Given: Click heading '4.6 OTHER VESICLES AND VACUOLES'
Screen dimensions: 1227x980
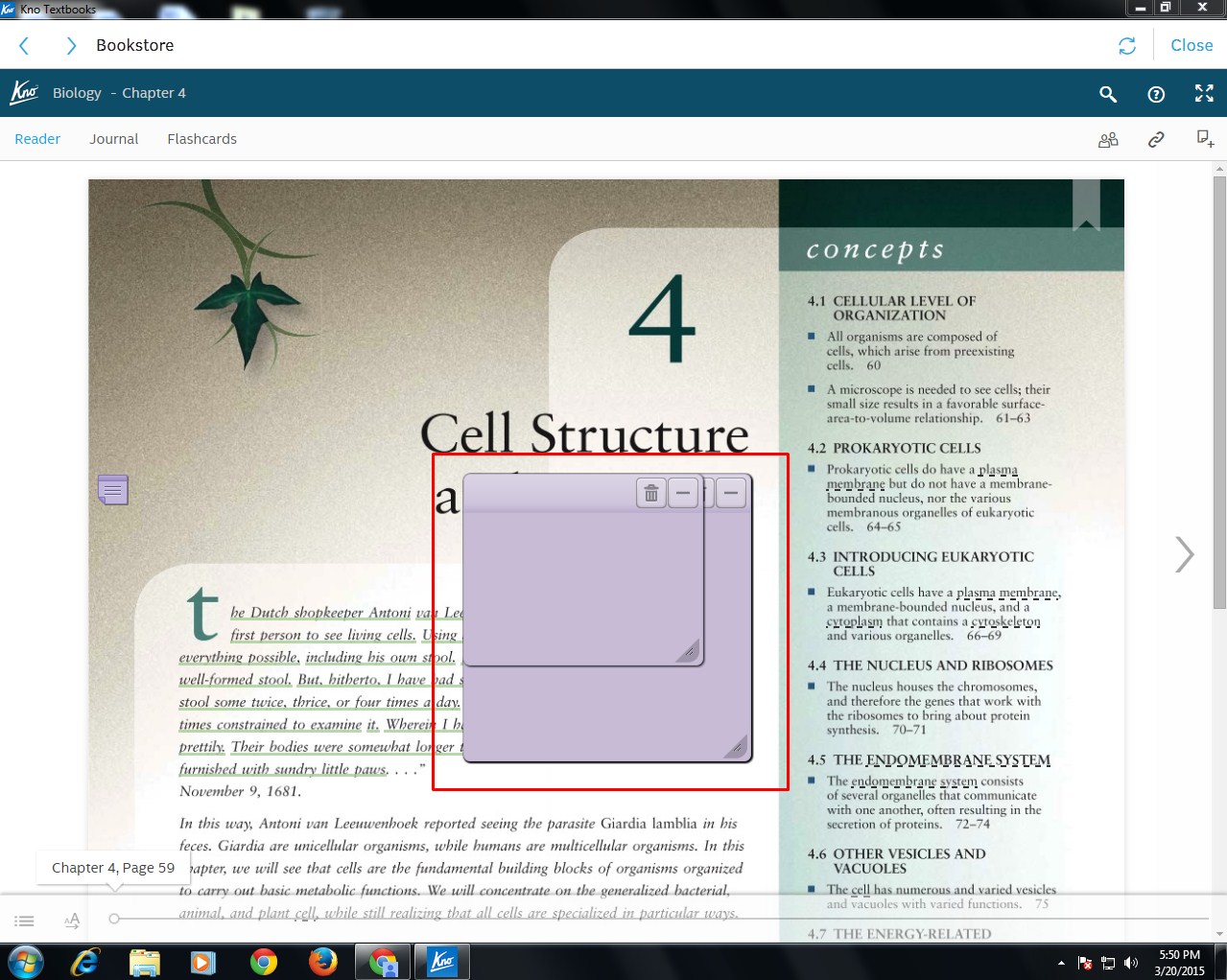Looking at the screenshot, I should point(897,861).
